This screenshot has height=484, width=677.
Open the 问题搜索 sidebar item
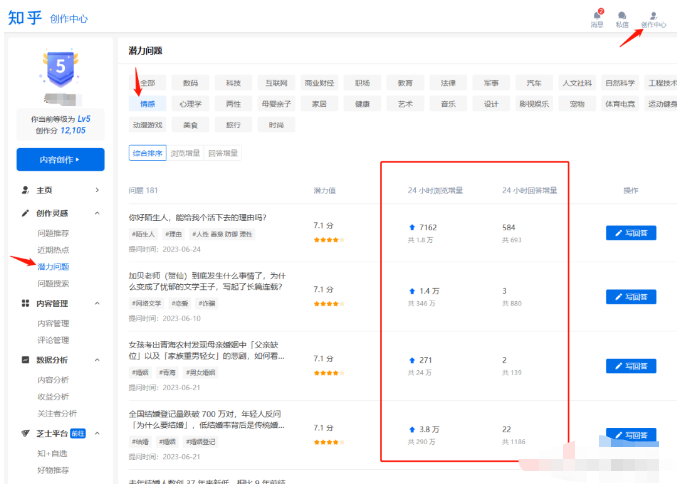[x=53, y=284]
